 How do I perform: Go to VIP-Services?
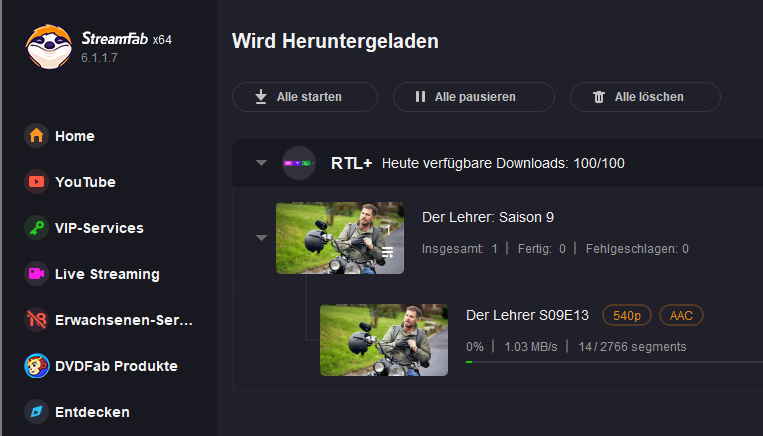coord(99,228)
